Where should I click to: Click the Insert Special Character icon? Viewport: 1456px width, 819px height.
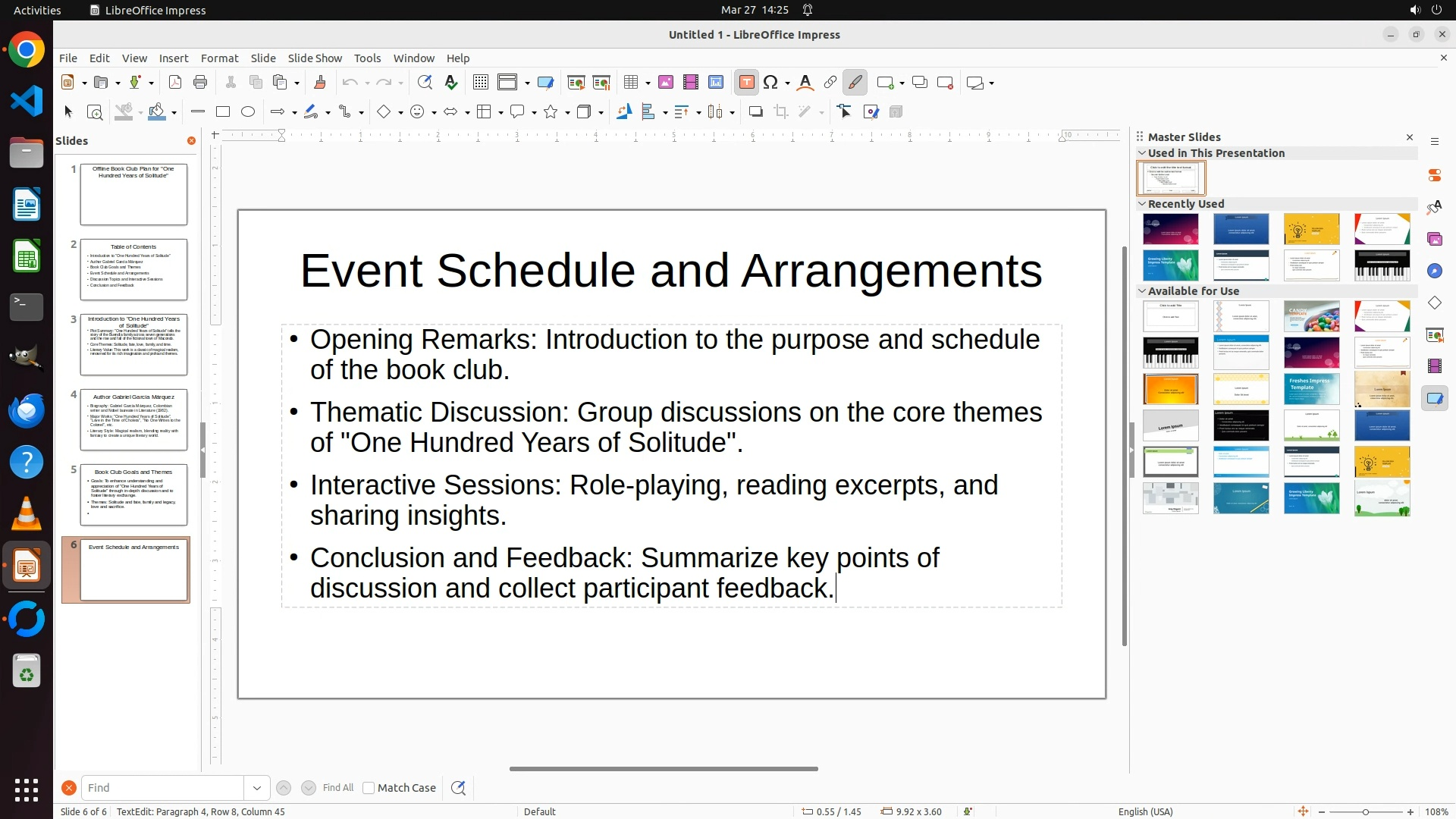pos(771,83)
